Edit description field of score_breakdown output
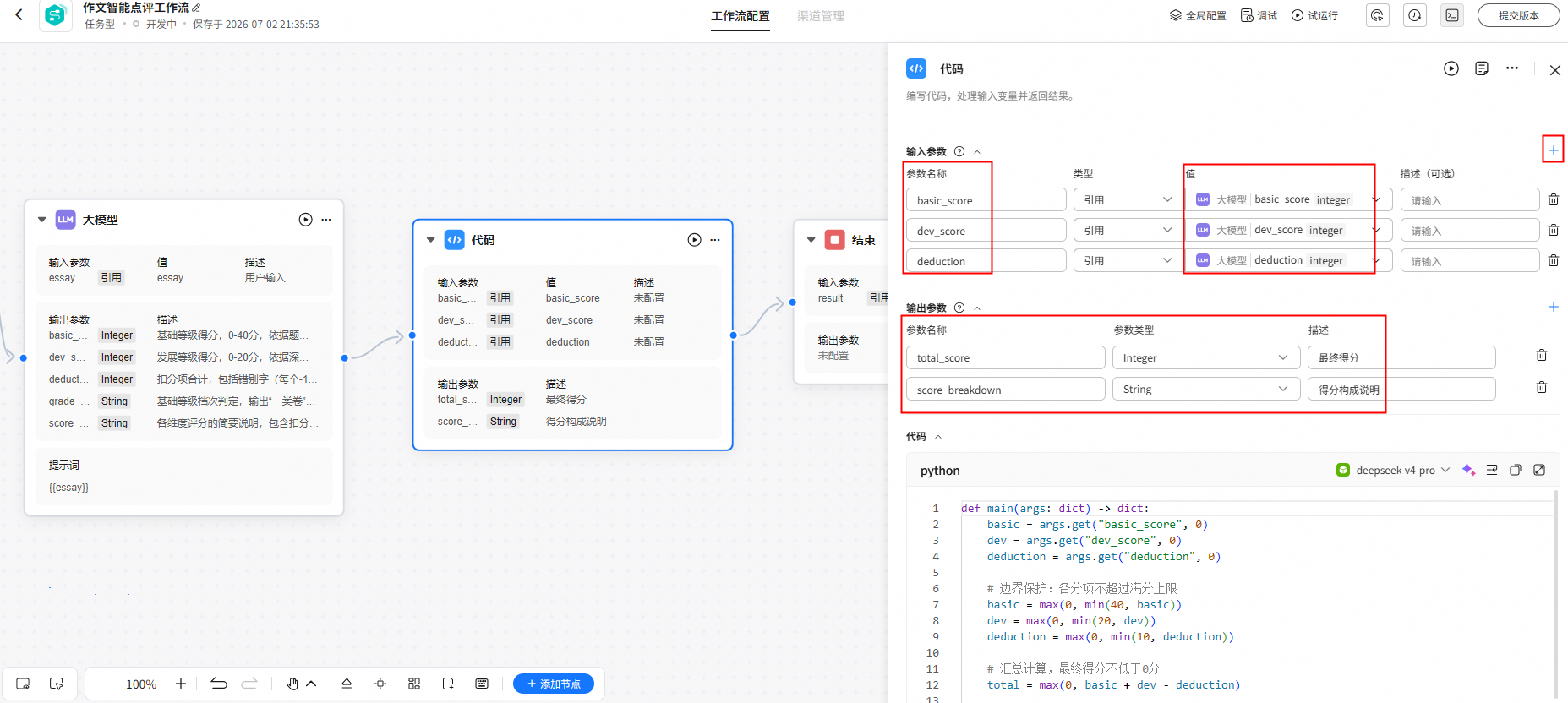The height and width of the screenshot is (703, 1568). [x=1401, y=389]
